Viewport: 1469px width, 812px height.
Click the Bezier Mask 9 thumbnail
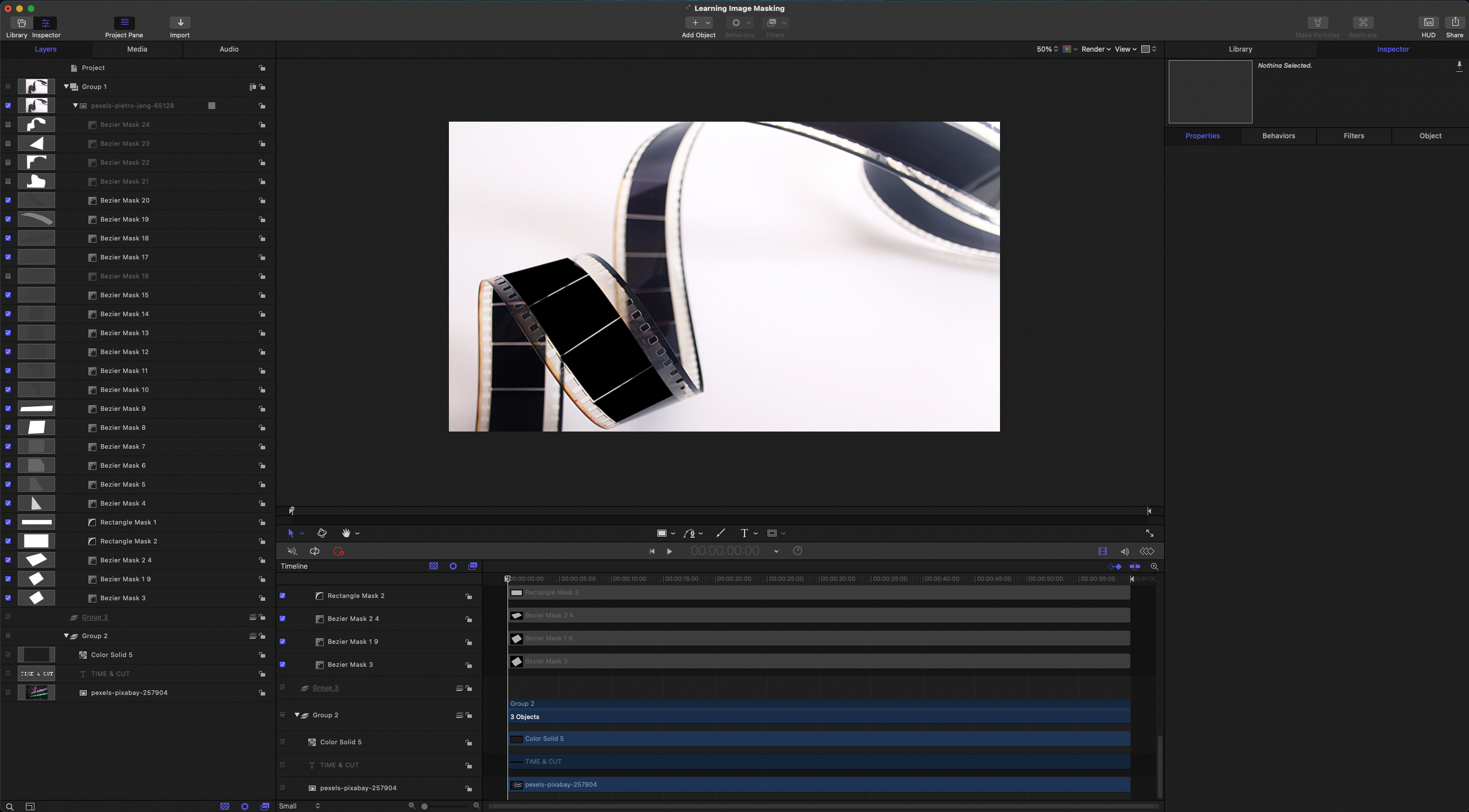click(x=36, y=409)
